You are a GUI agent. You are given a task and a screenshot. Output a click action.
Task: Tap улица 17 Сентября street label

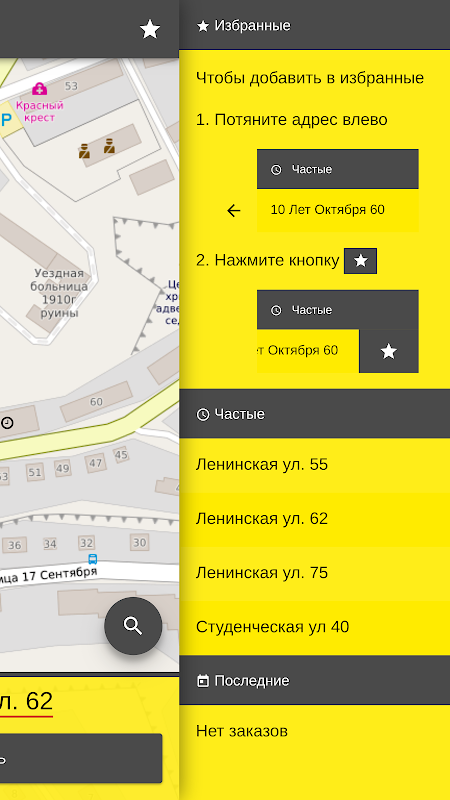tap(48, 574)
